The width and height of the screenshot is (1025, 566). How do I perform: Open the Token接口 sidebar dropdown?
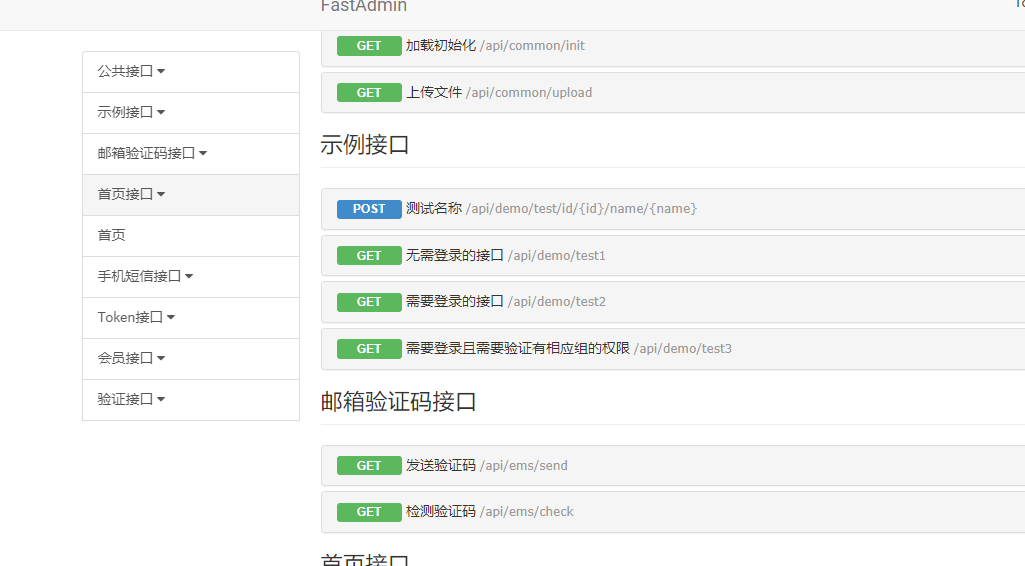pyautogui.click(x=136, y=318)
